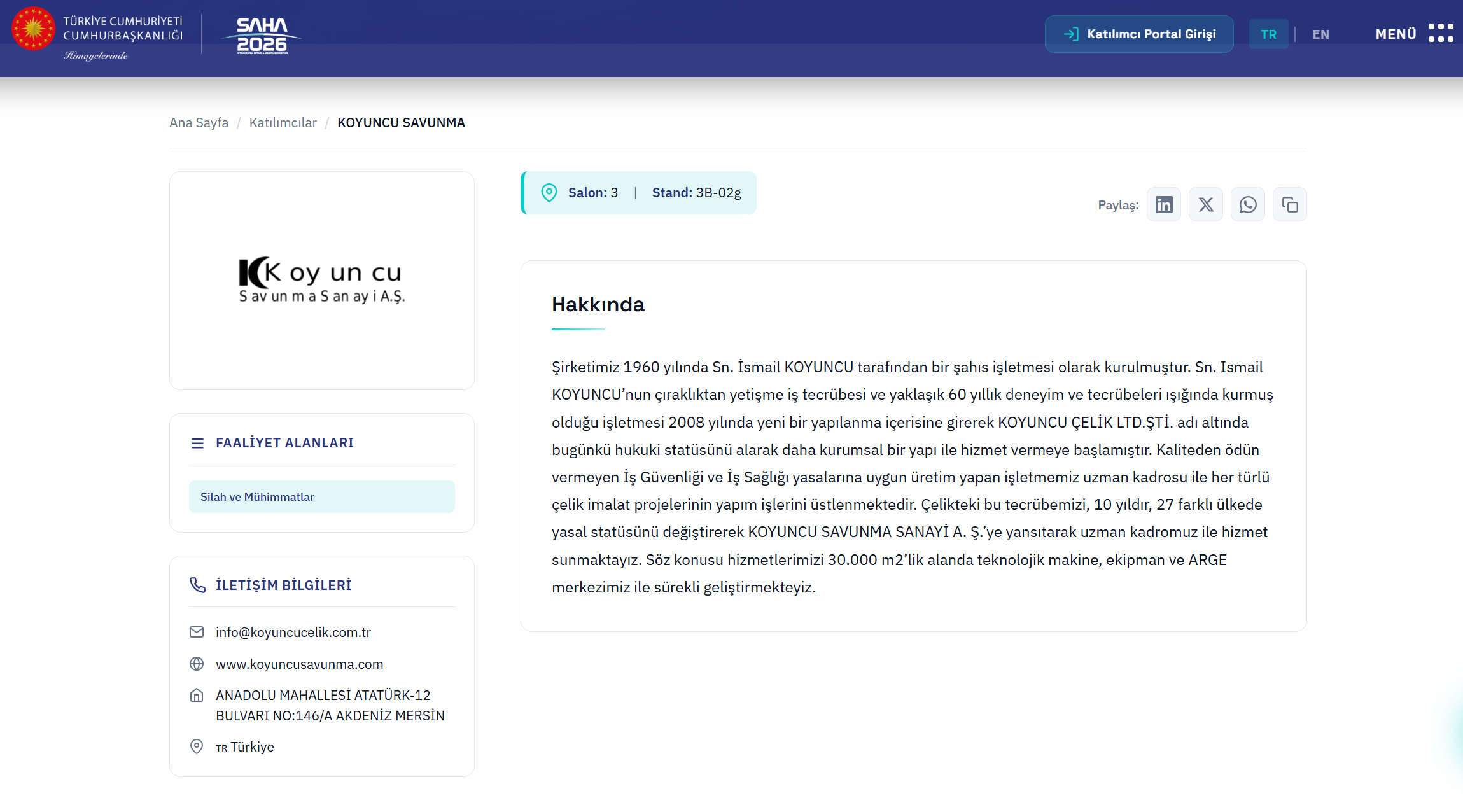Image resolution: width=1463 pixels, height=812 pixels.
Task: Switch language to TR
Action: (x=1268, y=34)
